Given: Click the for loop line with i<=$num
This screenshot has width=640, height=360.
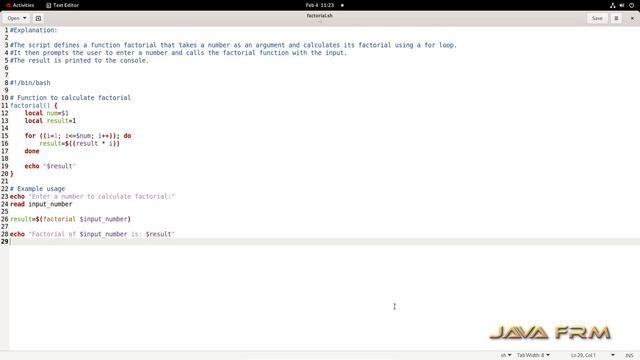Looking at the screenshot, I should point(78,136).
